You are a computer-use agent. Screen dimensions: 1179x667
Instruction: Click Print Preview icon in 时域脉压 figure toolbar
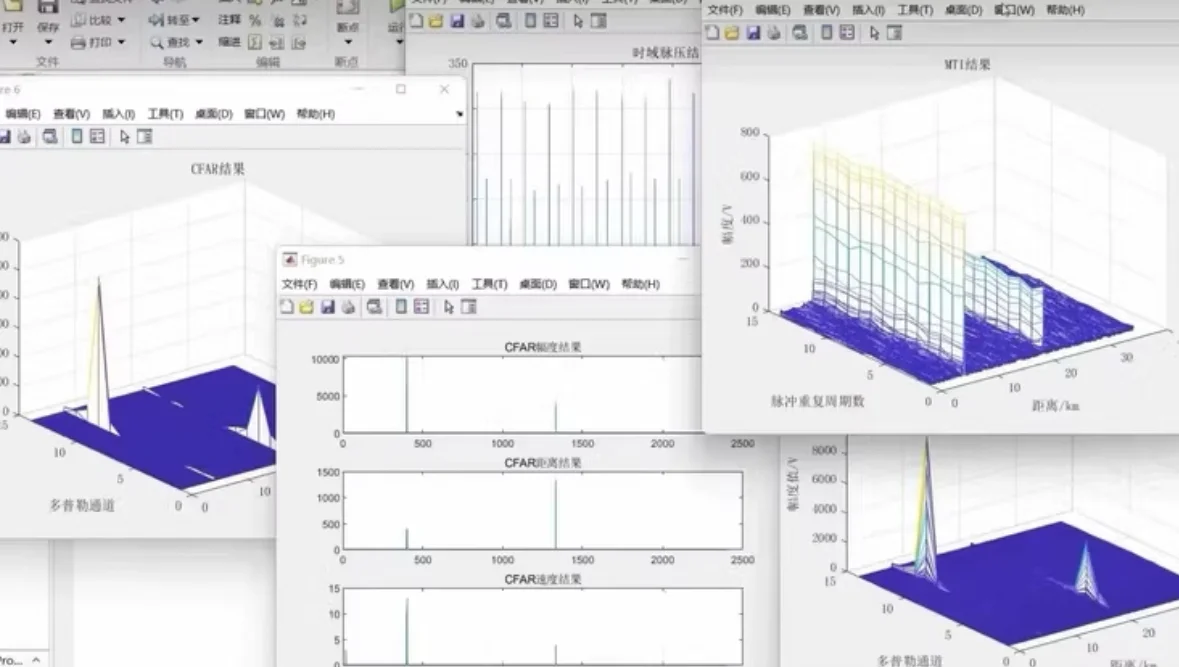tap(503, 21)
